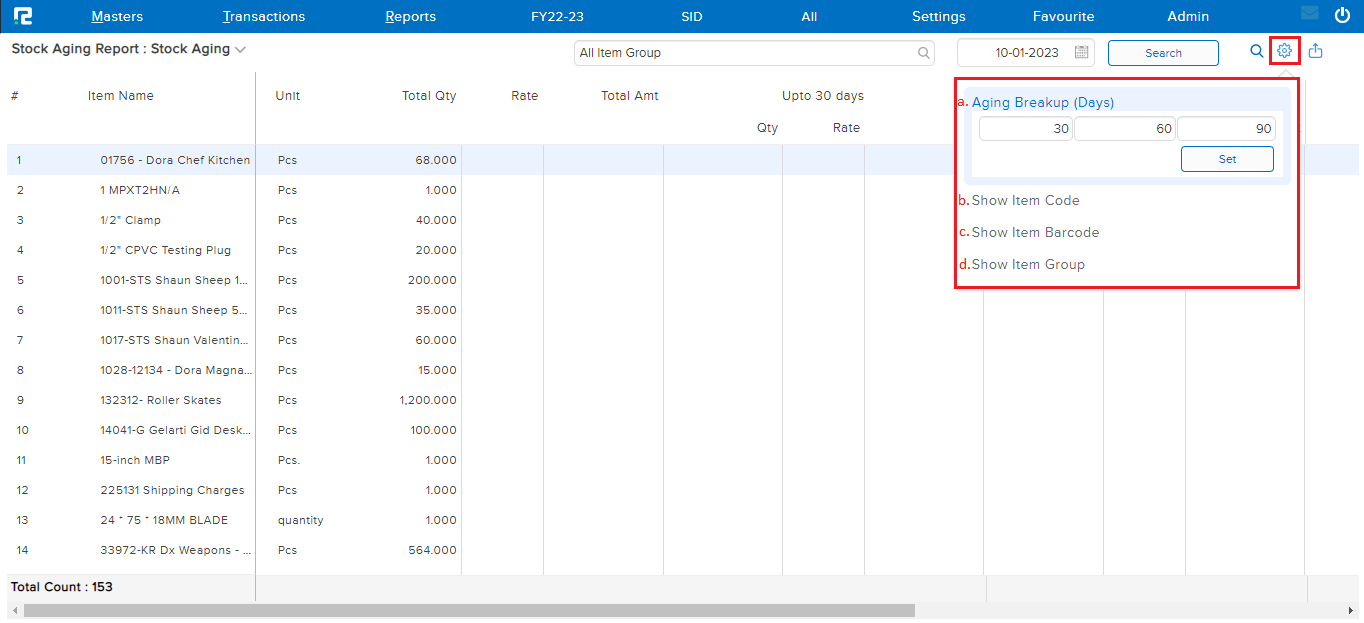Open the mail envelope icon
The height and width of the screenshot is (623, 1364).
click(x=1309, y=14)
